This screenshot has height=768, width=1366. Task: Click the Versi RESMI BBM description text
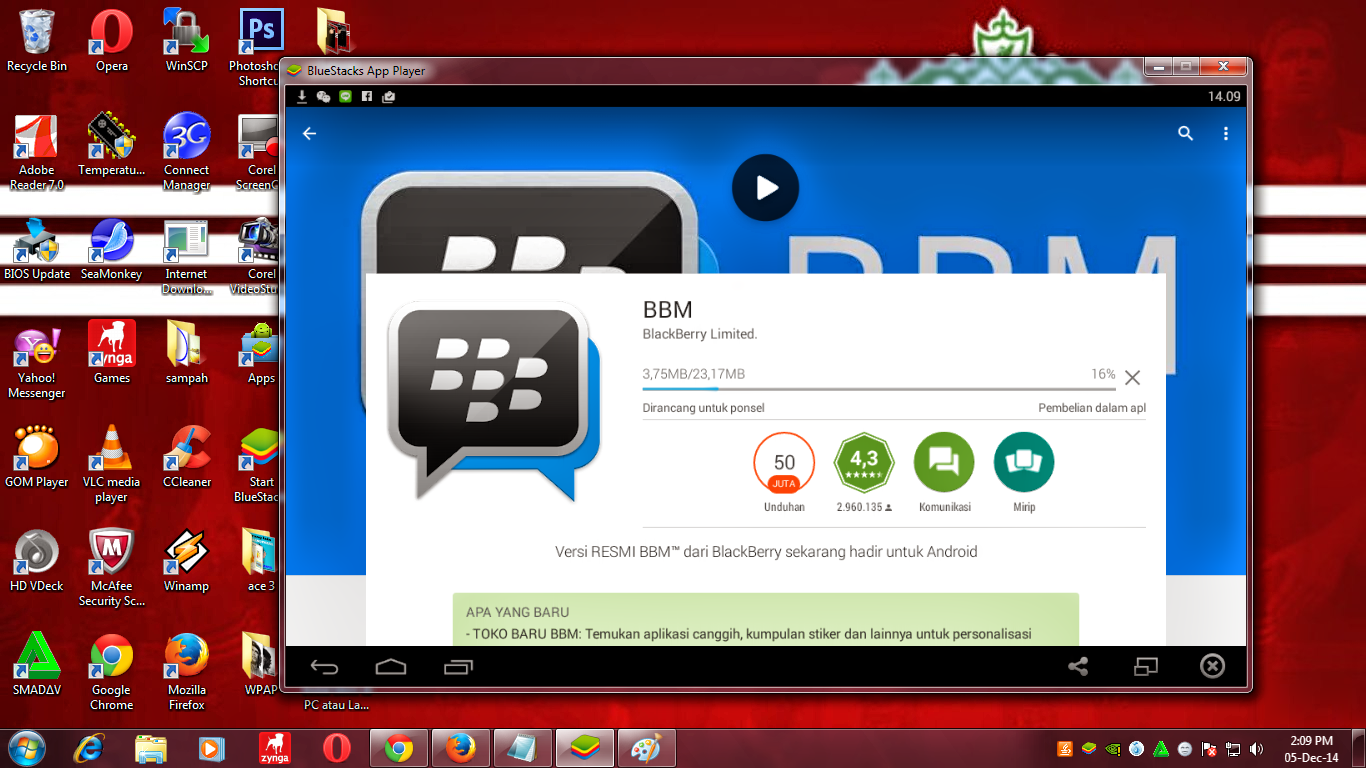pyautogui.click(x=766, y=551)
